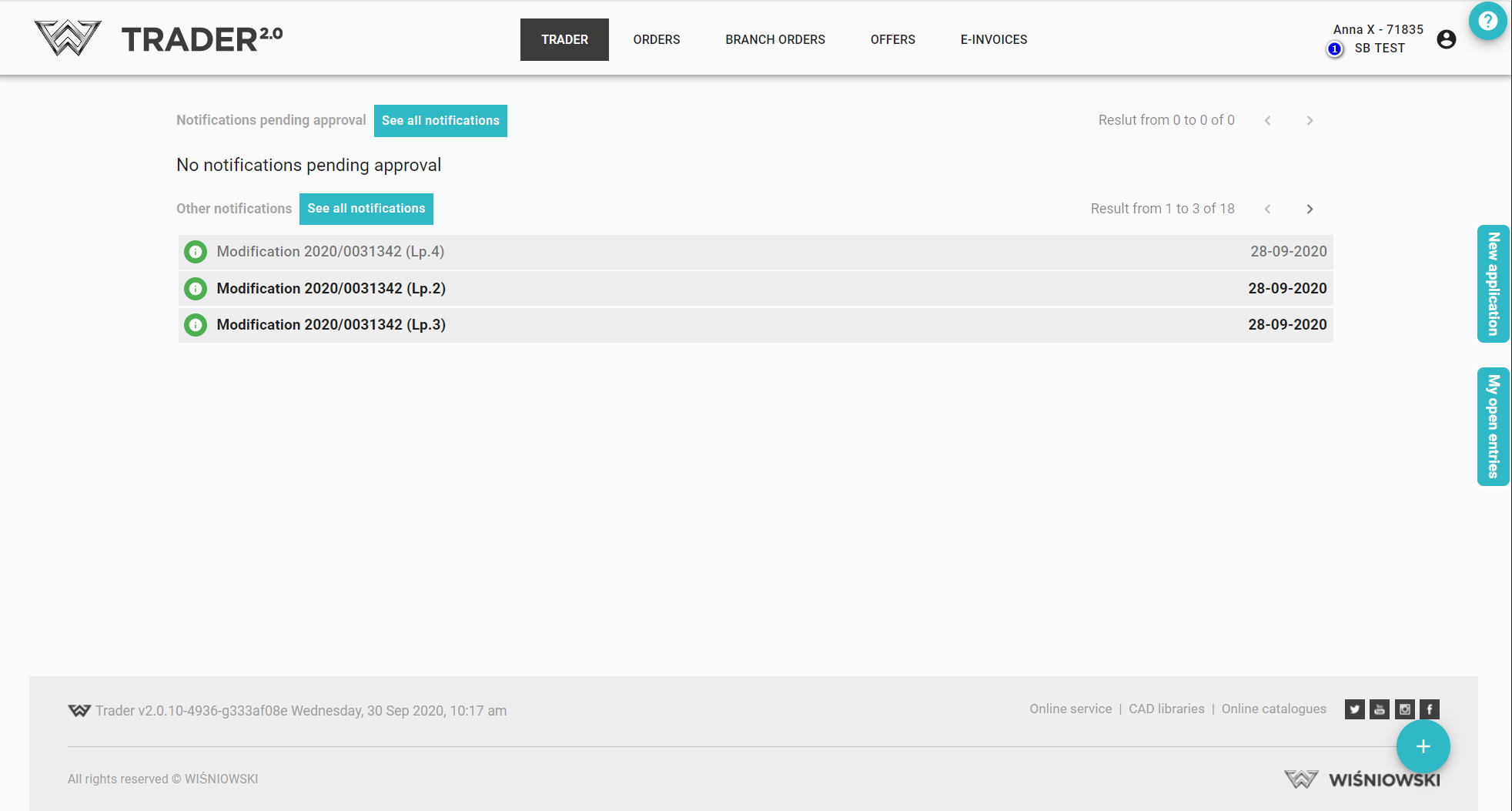Expand the New application side panel
Viewport: 1512px width, 811px height.
tap(1493, 283)
